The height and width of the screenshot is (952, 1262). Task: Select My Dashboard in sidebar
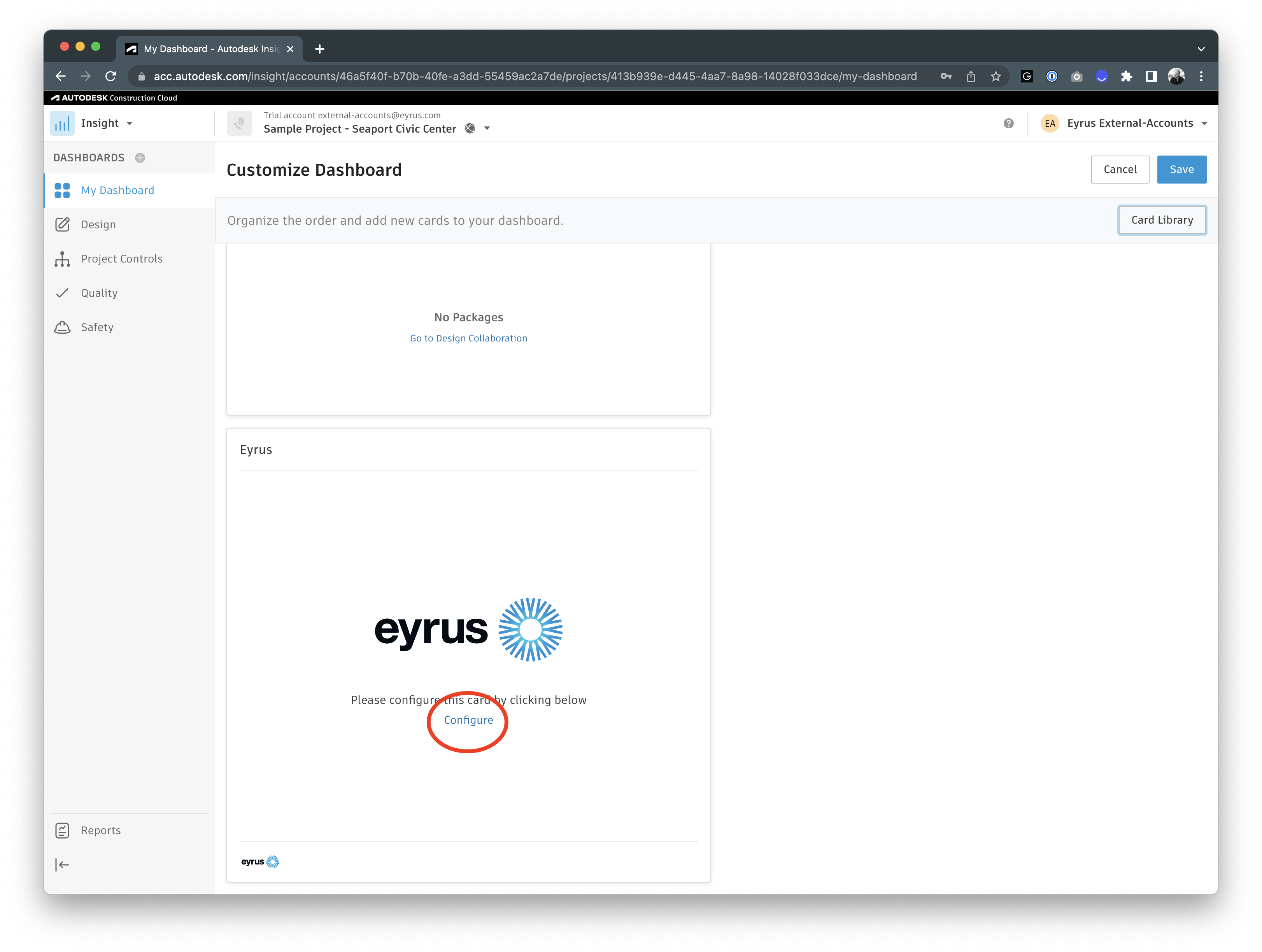click(129, 191)
